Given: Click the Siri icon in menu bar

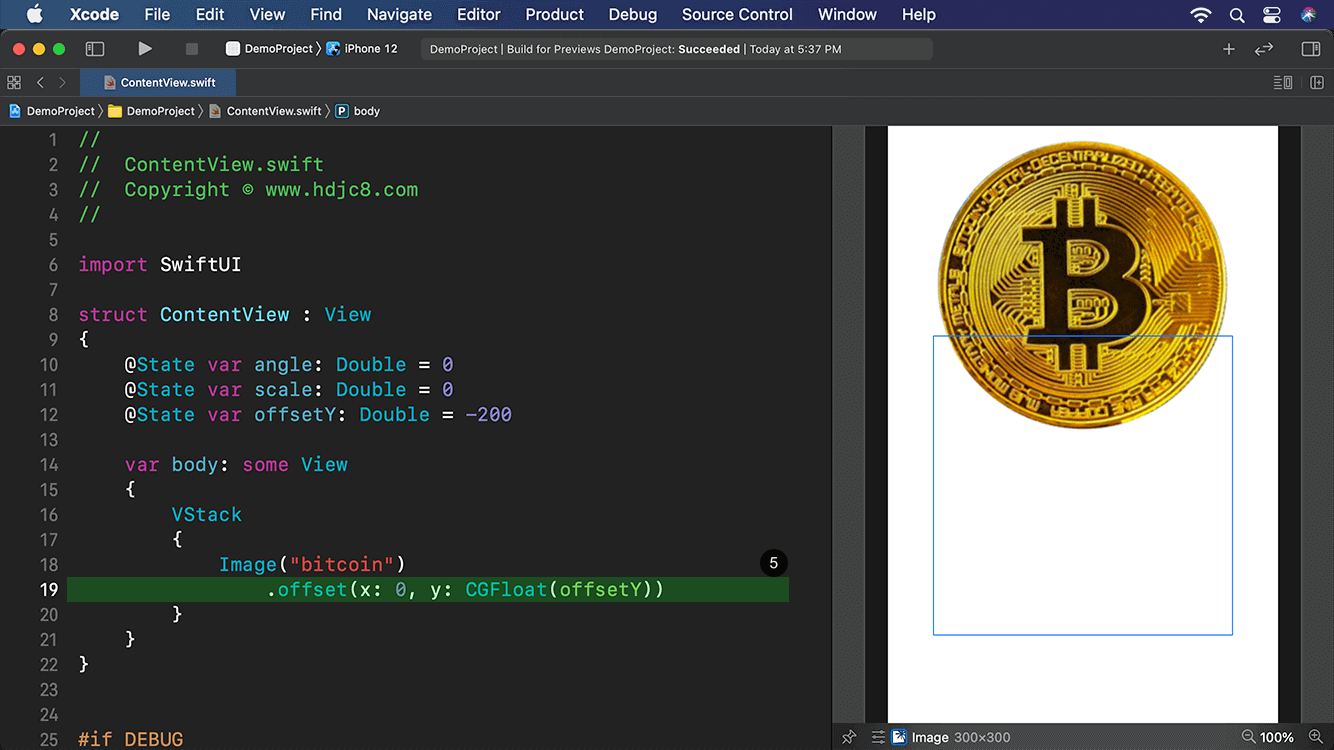Looking at the screenshot, I should pyautogui.click(x=1308, y=14).
